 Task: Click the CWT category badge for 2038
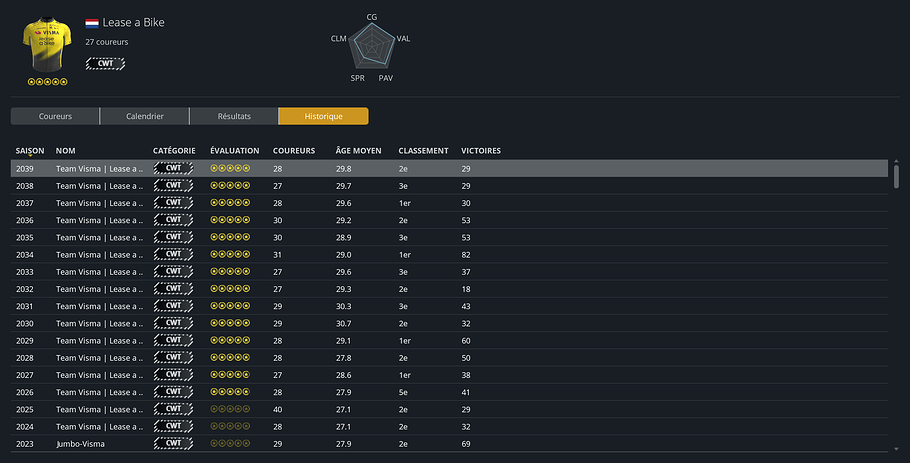(x=174, y=186)
